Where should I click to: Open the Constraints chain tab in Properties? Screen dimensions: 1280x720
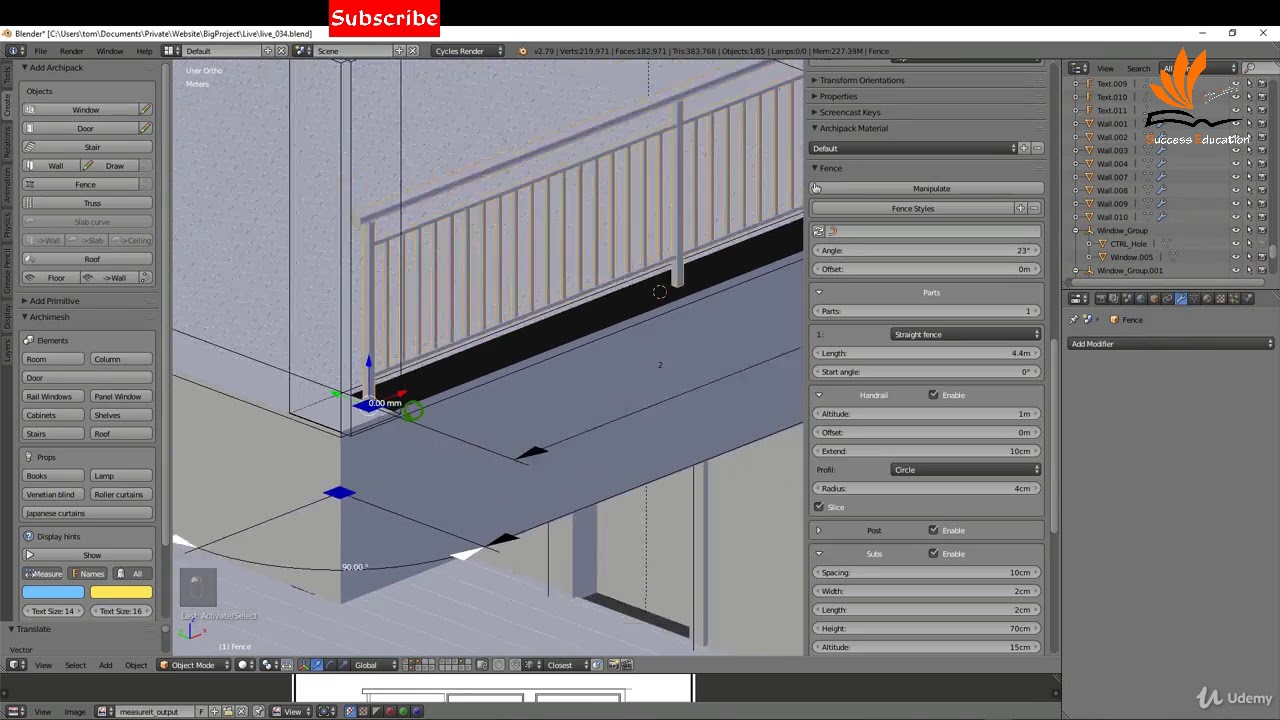1167,298
